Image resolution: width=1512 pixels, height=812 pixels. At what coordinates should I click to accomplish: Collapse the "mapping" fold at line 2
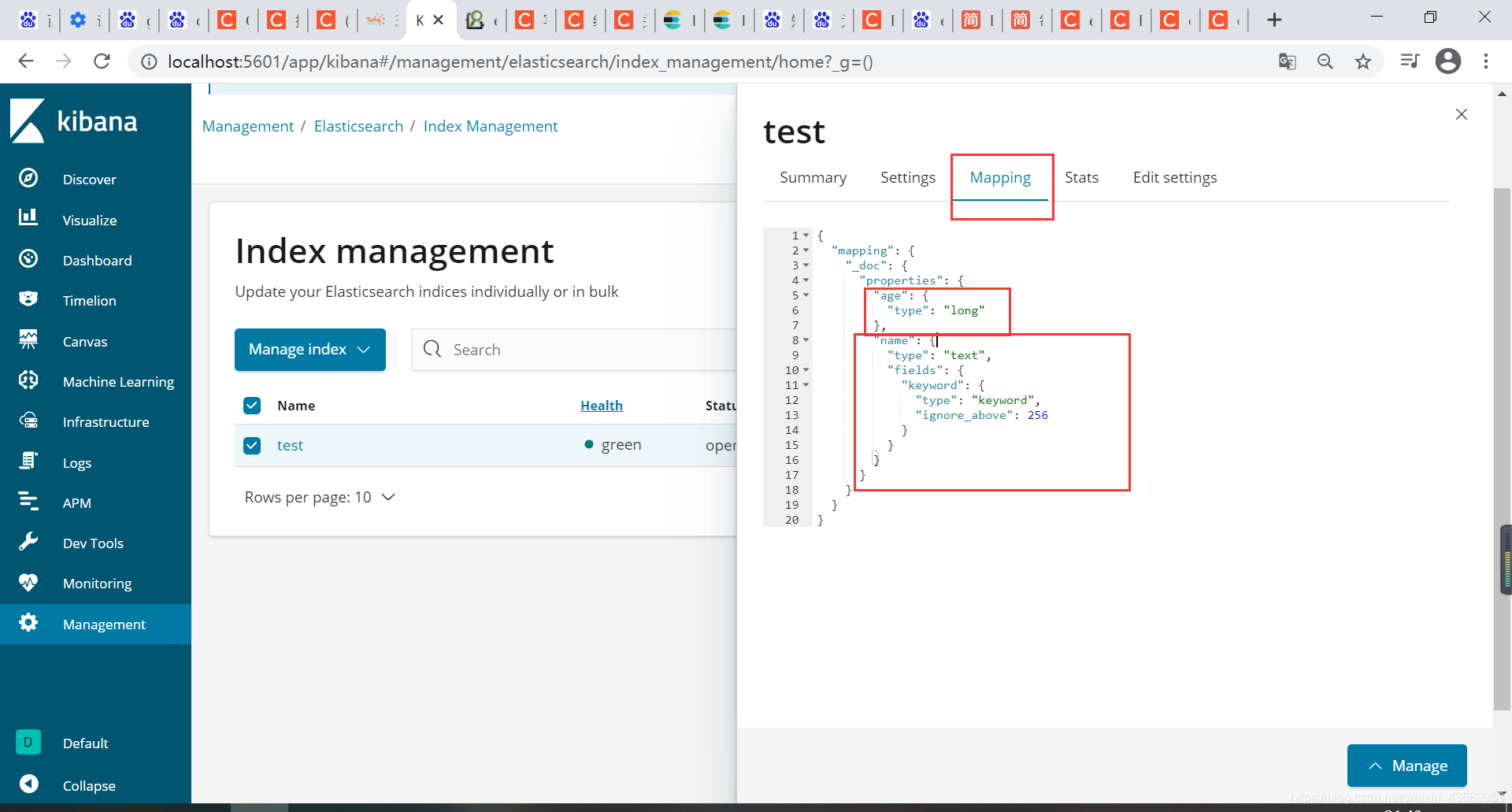(806, 250)
